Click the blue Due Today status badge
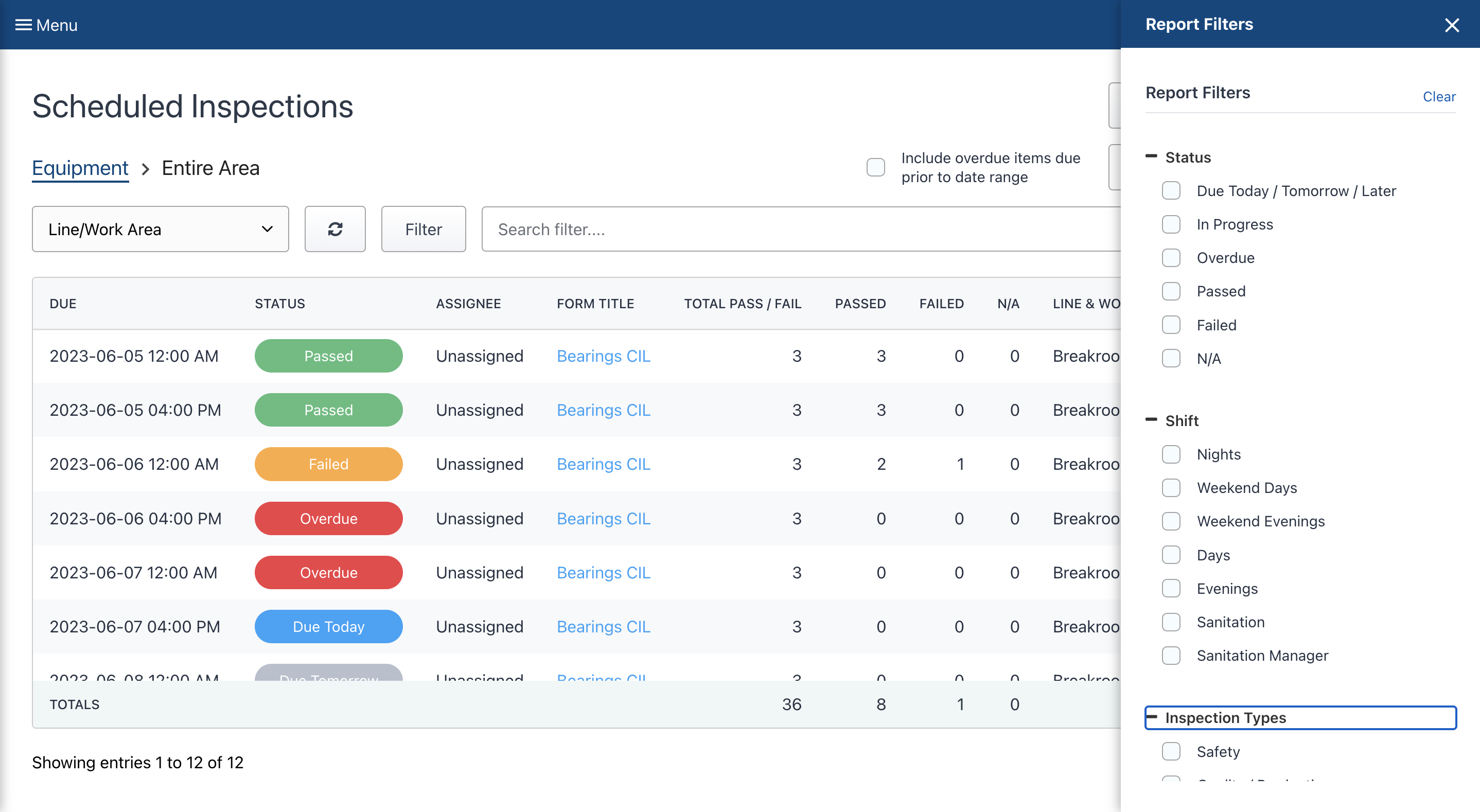The width and height of the screenshot is (1480, 812). point(329,626)
